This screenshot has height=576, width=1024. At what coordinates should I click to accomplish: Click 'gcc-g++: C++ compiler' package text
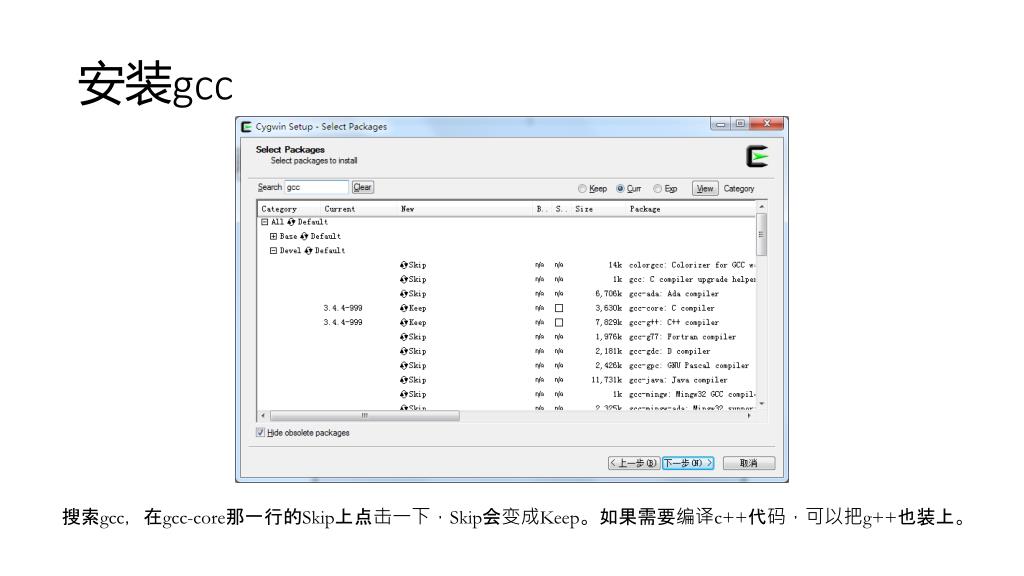pos(673,323)
